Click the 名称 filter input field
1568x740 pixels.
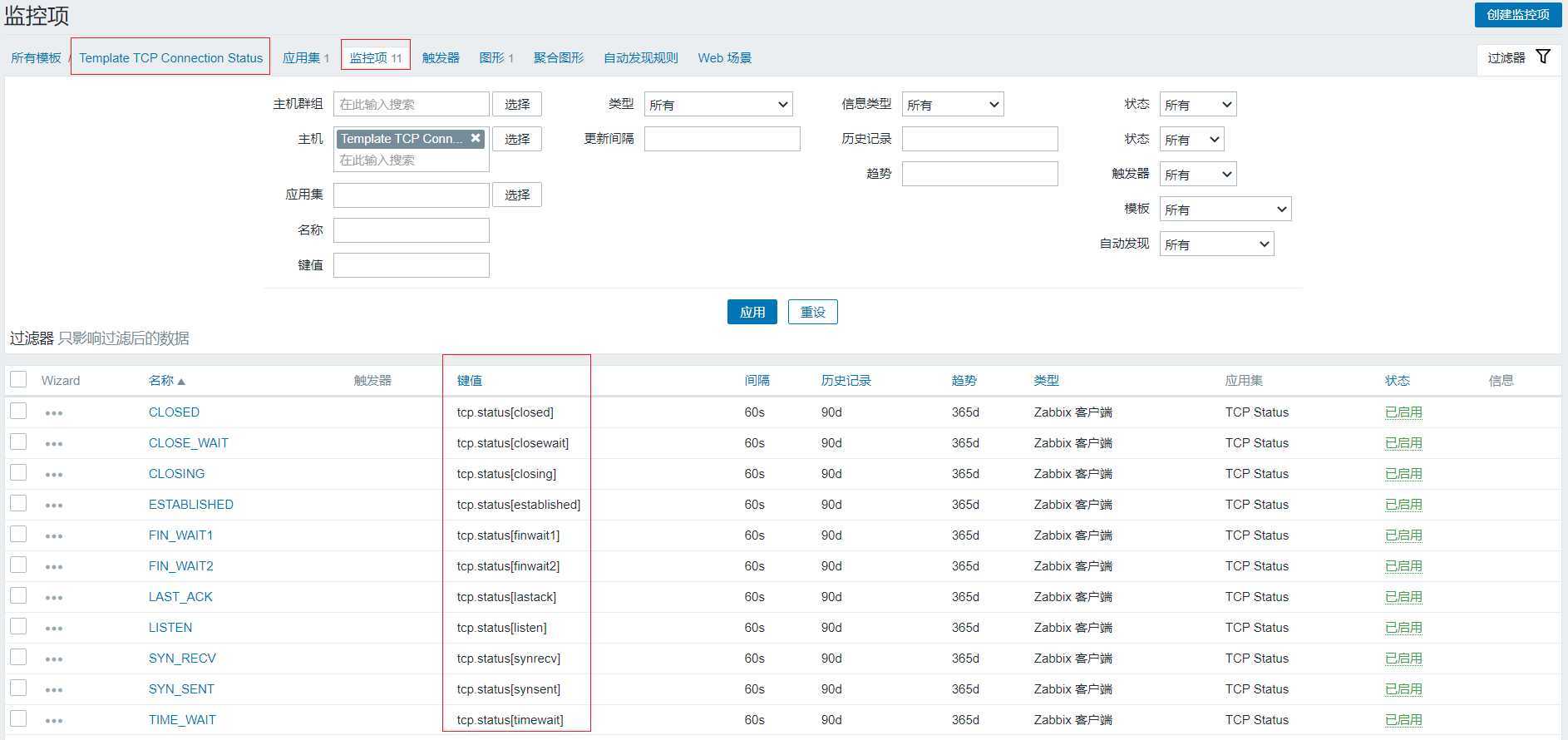(411, 230)
